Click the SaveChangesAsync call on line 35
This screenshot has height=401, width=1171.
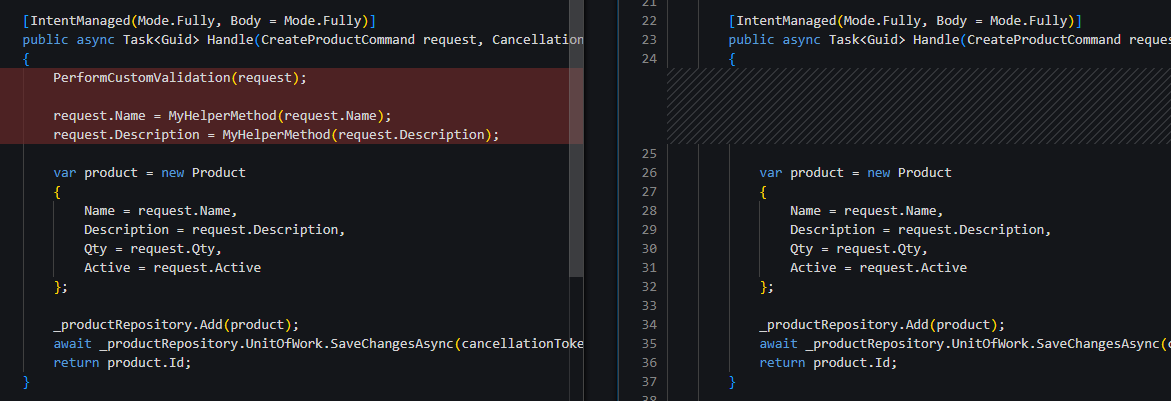pos(965,344)
